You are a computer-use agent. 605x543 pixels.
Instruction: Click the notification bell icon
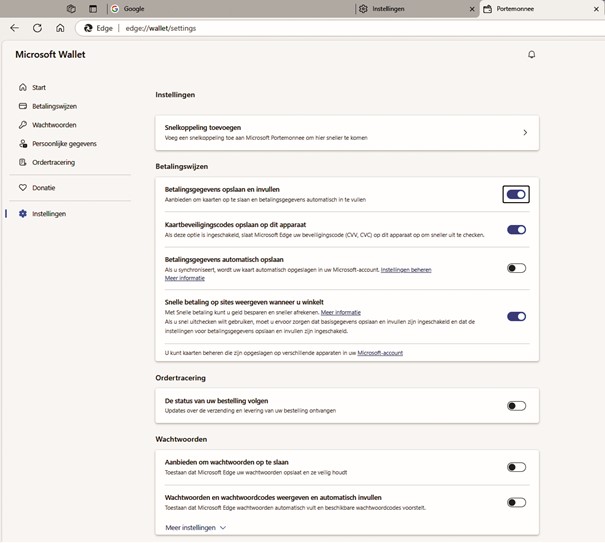click(532, 54)
